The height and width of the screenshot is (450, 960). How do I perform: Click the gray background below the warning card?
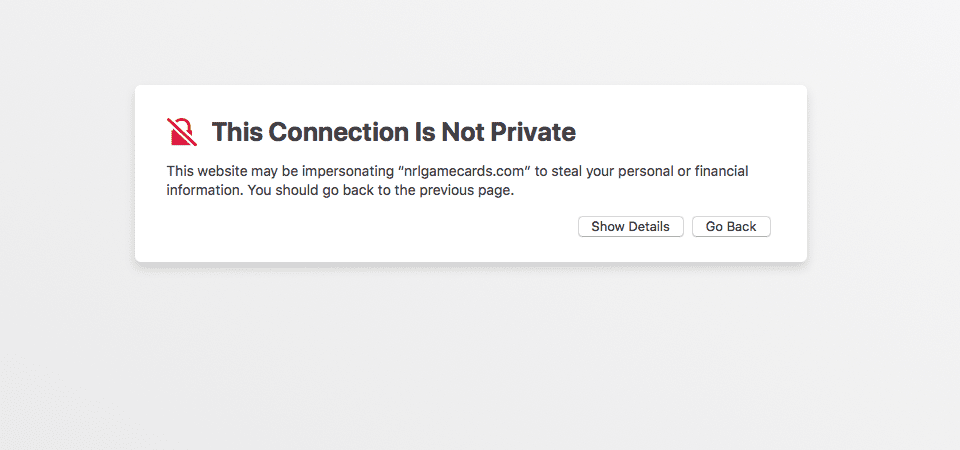tap(471, 355)
